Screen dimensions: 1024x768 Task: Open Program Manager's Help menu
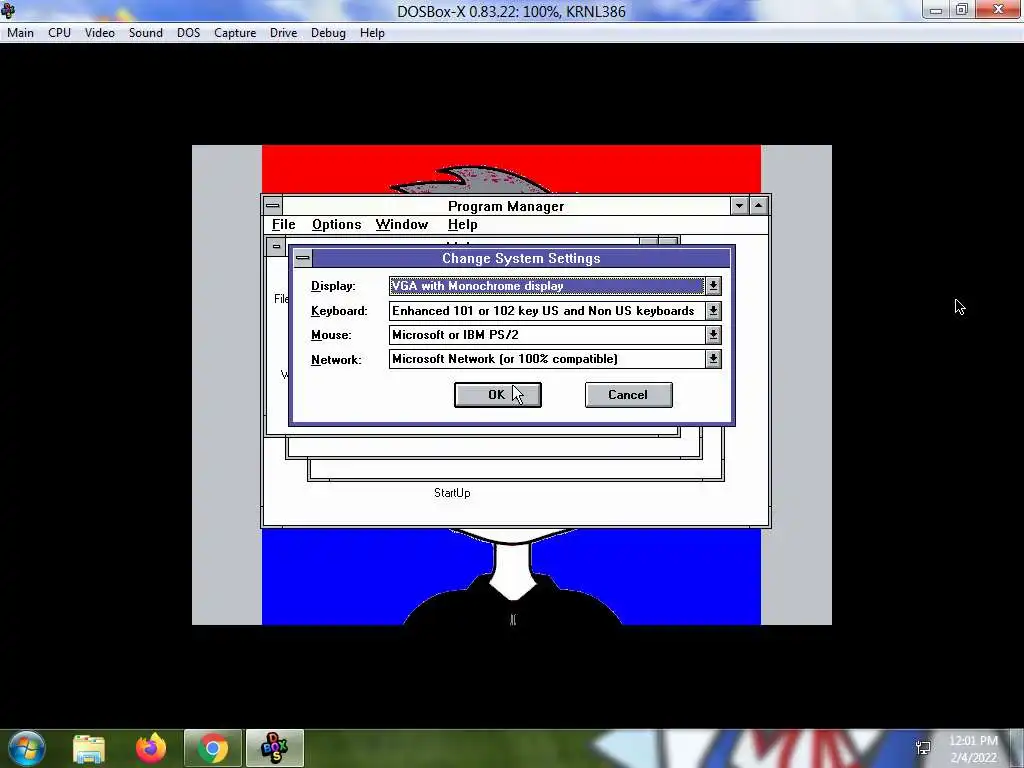tap(462, 225)
